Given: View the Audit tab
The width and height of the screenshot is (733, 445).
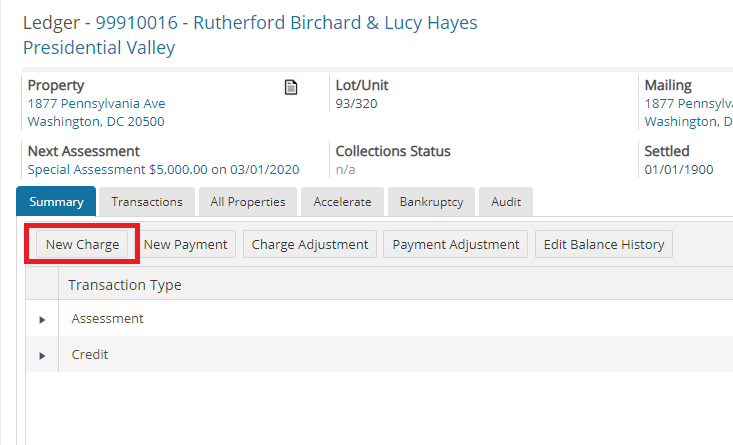Looking at the screenshot, I should point(506,202).
